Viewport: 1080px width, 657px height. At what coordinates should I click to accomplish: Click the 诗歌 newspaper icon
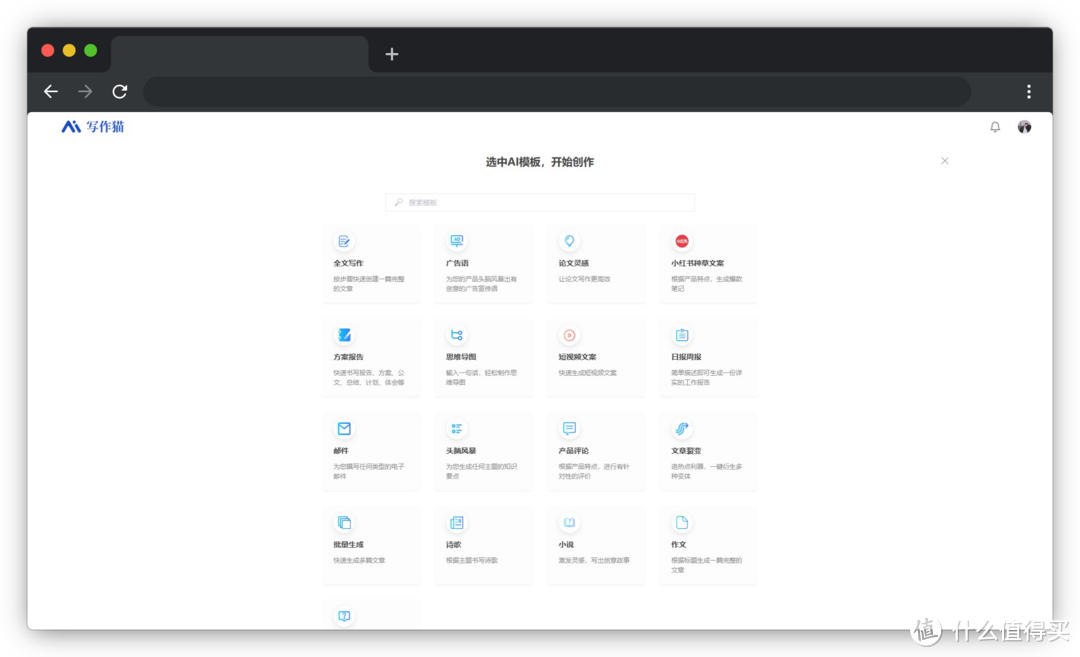click(x=457, y=522)
